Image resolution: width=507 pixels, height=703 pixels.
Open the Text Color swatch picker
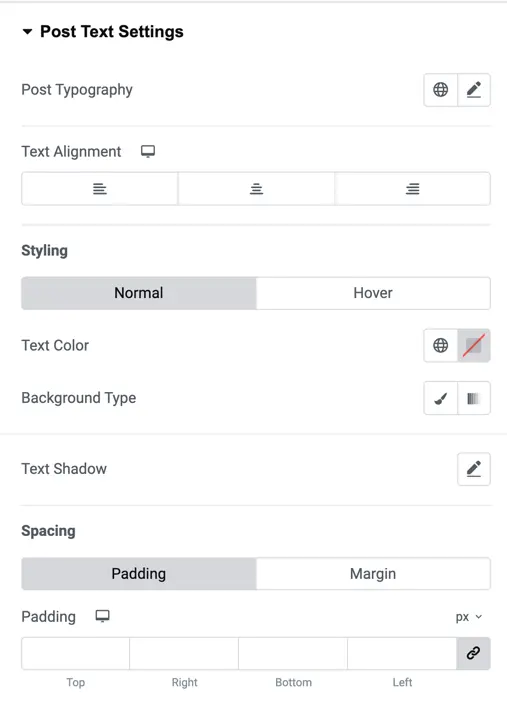[474, 345]
